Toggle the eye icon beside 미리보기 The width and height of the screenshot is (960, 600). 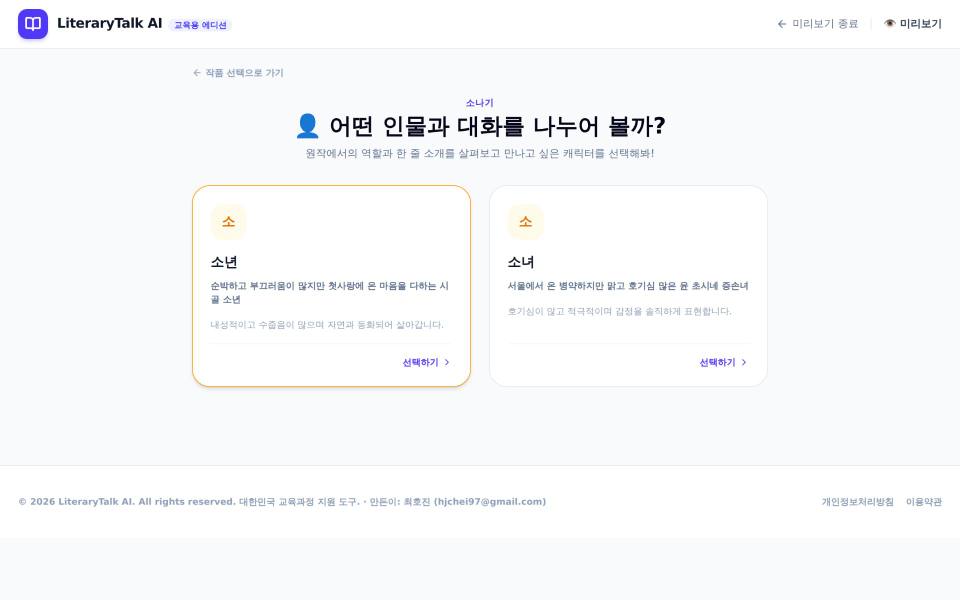click(890, 23)
